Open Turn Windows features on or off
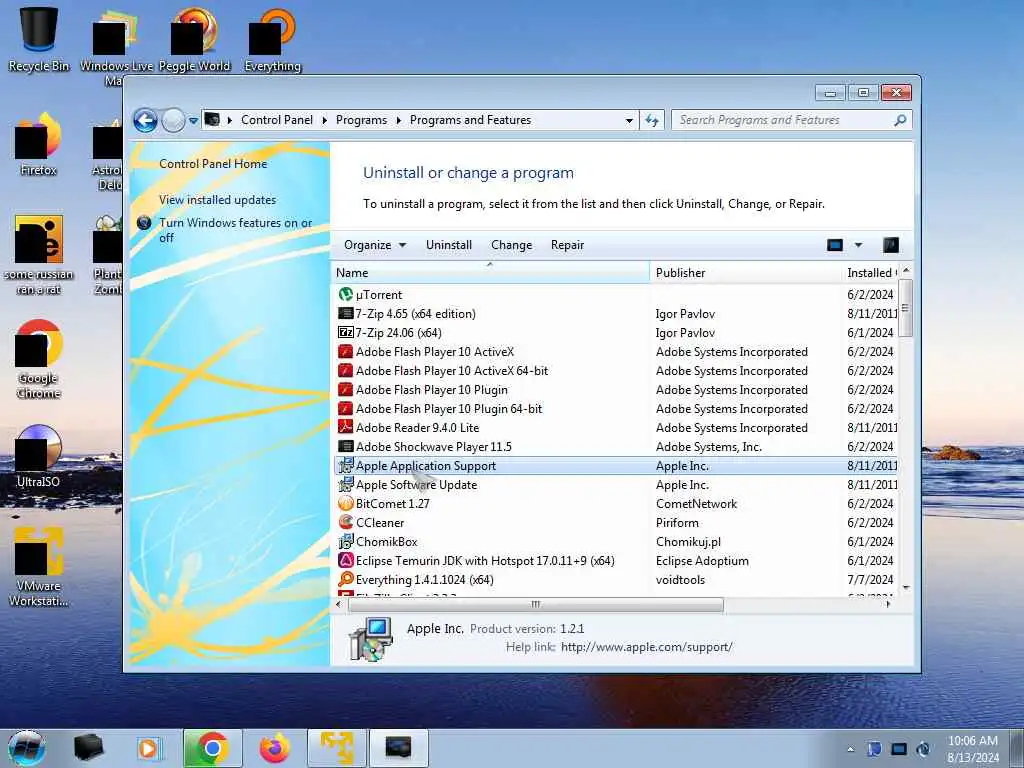 tap(235, 230)
